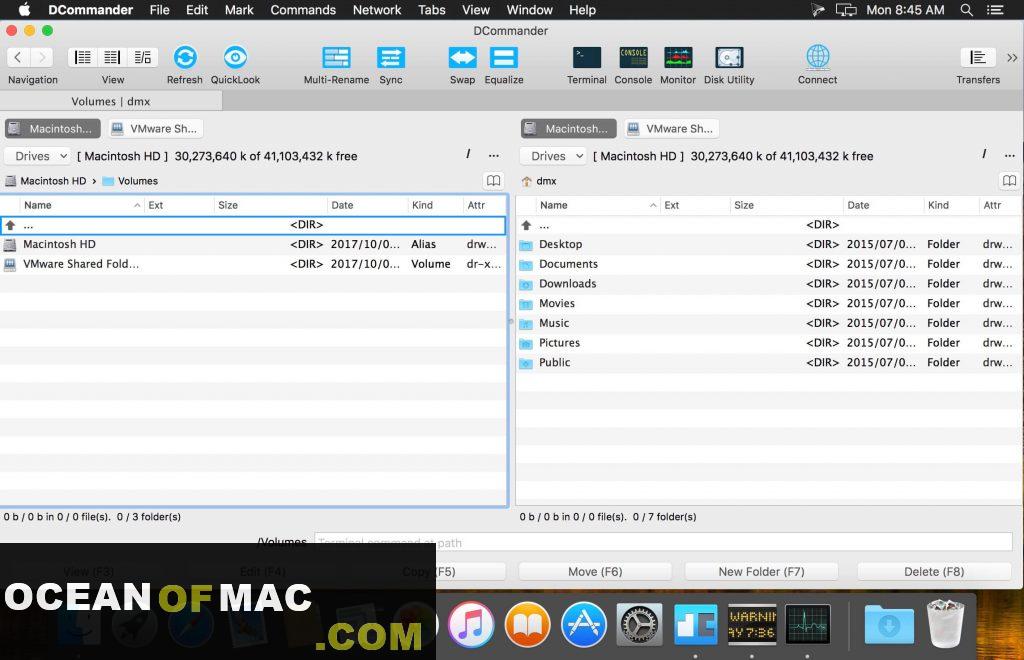Select the Volumes | dmx tab
Image resolution: width=1024 pixels, height=660 pixels.
click(x=111, y=101)
